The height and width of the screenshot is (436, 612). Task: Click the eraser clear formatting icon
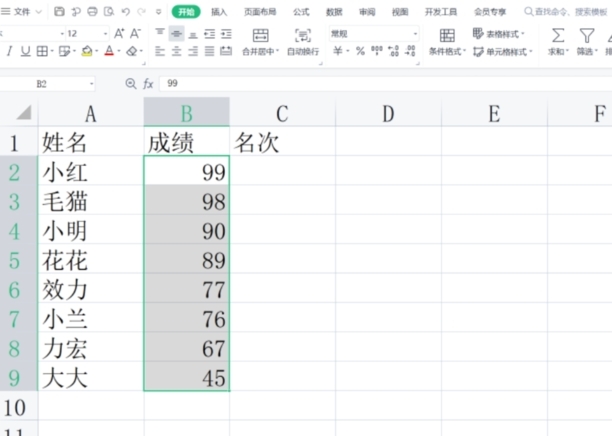click(x=132, y=51)
